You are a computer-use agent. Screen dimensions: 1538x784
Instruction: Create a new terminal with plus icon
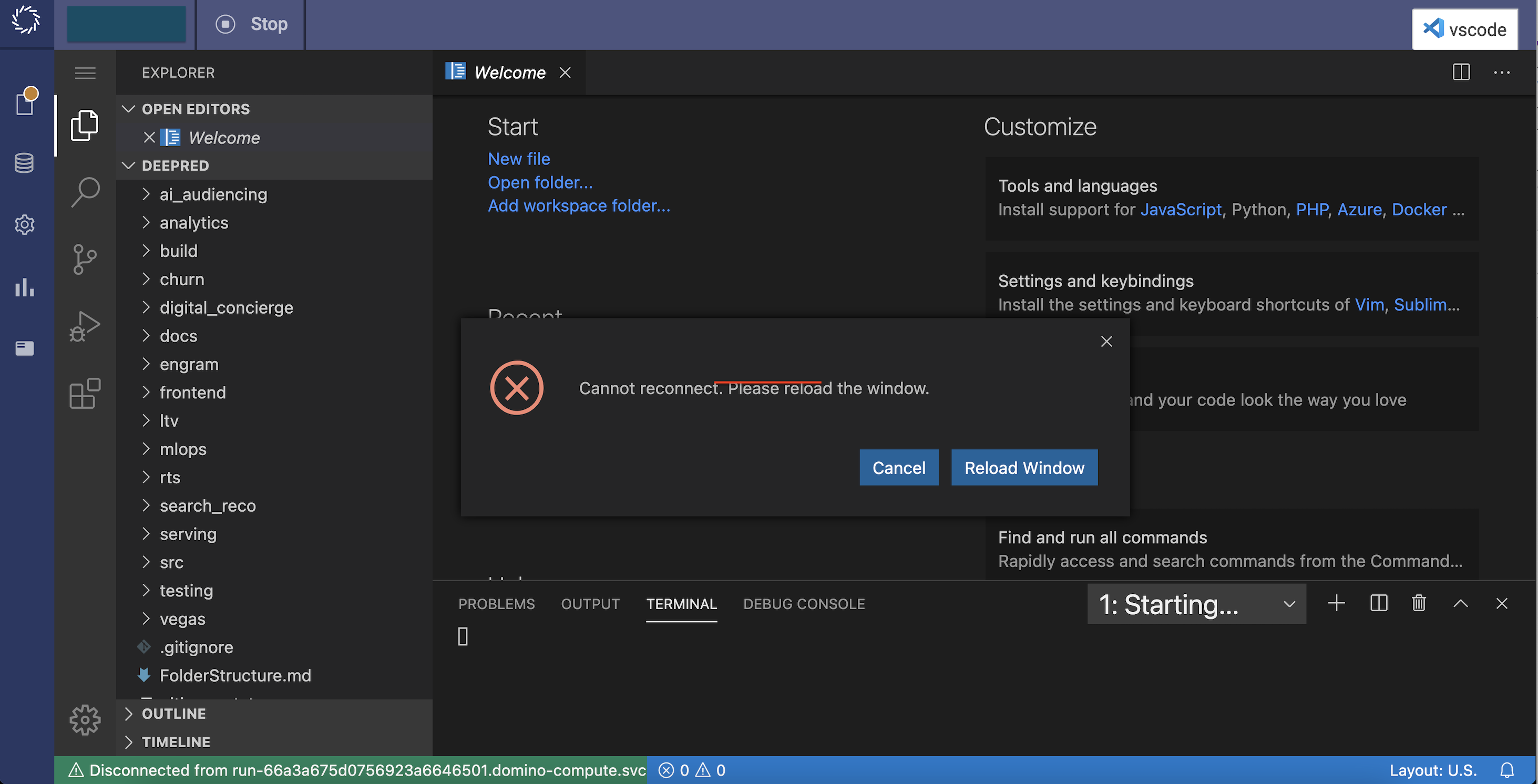pos(1336,603)
